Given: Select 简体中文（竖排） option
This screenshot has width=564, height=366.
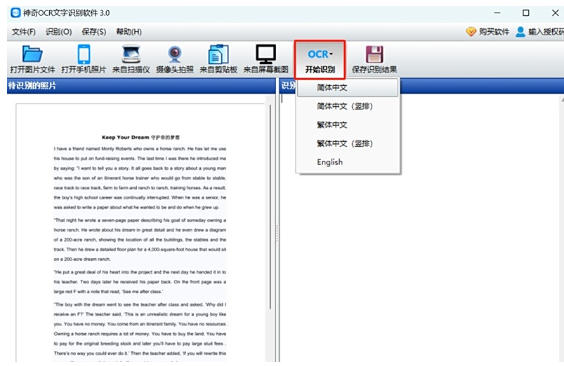Looking at the screenshot, I should [x=348, y=106].
